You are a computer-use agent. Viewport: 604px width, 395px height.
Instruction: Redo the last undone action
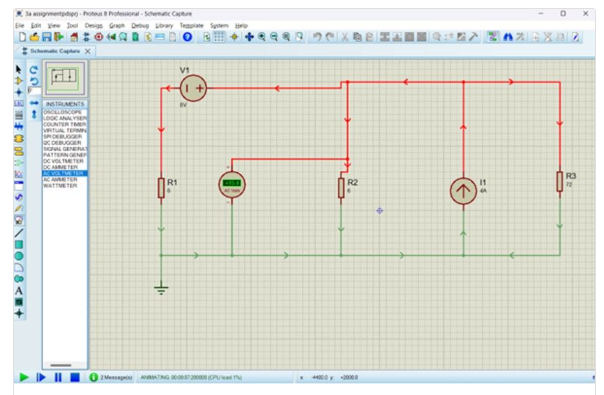coord(330,37)
